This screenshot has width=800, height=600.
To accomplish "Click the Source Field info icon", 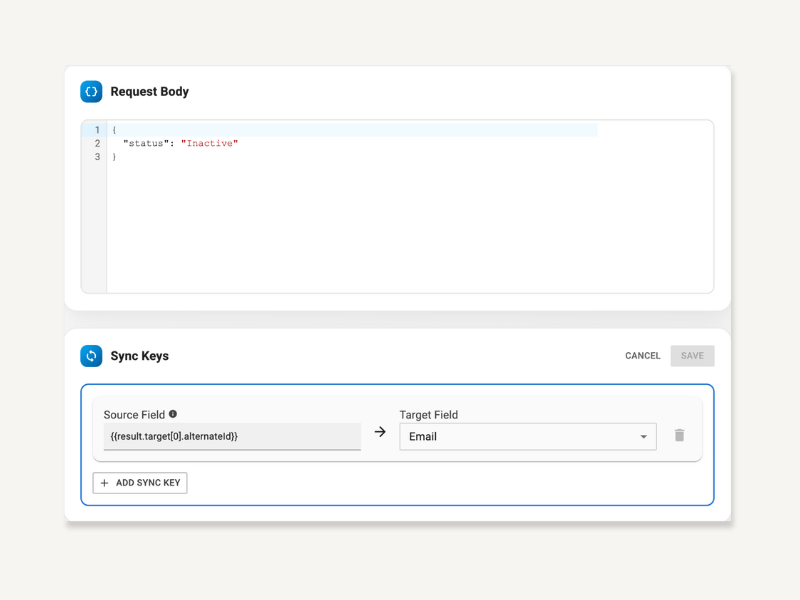I will (x=173, y=414).
